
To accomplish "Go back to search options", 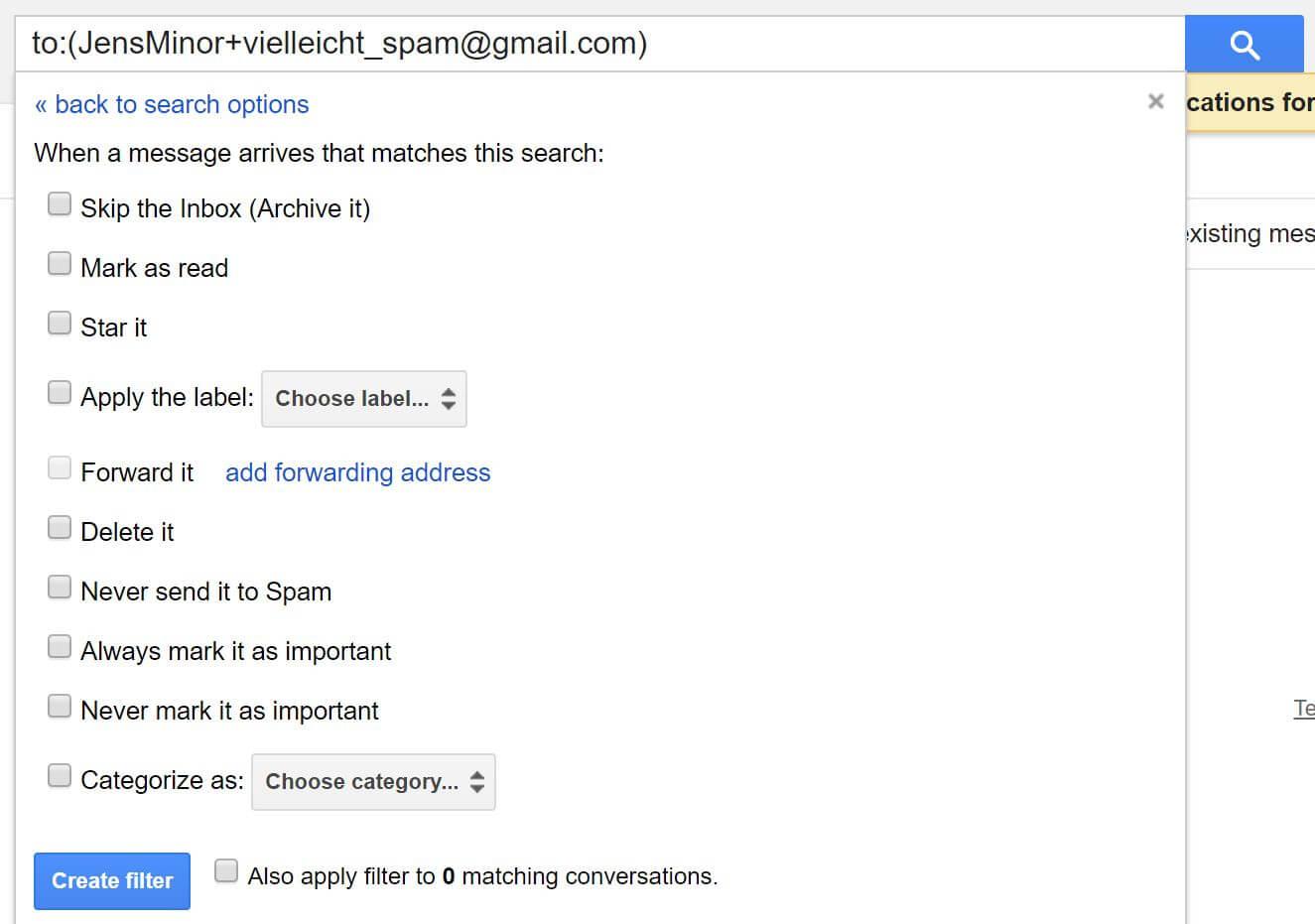I will click(x=172, y=104).
